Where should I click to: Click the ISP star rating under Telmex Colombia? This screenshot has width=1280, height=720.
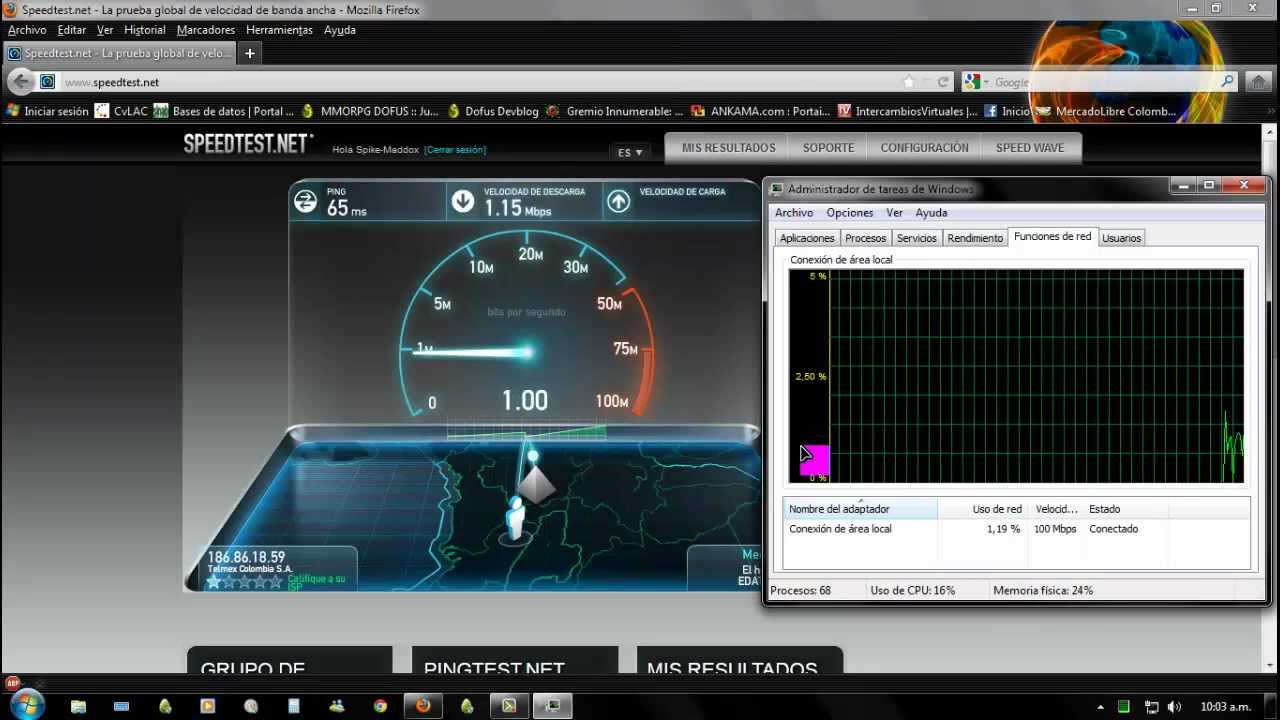247,581
